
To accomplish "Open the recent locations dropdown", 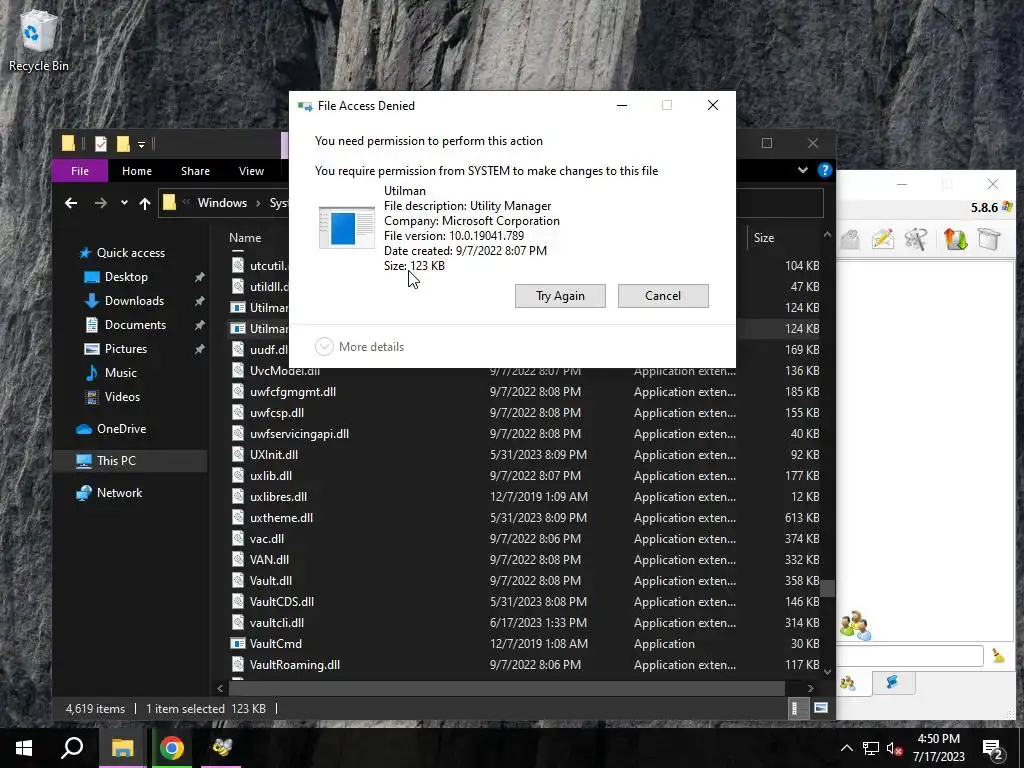I will [x=124, y=203].
